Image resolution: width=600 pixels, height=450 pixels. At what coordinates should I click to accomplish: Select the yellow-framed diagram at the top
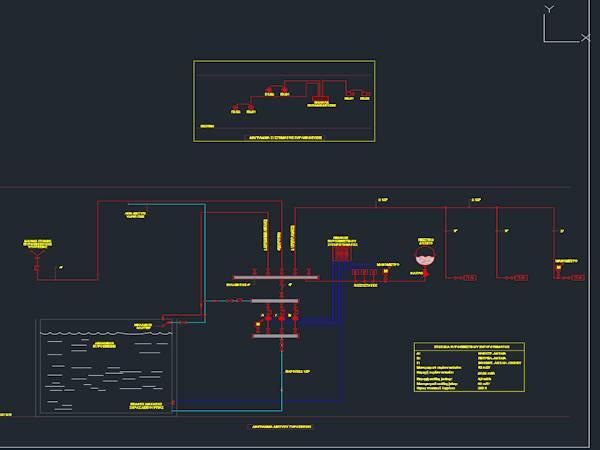[x=284, y=101]
